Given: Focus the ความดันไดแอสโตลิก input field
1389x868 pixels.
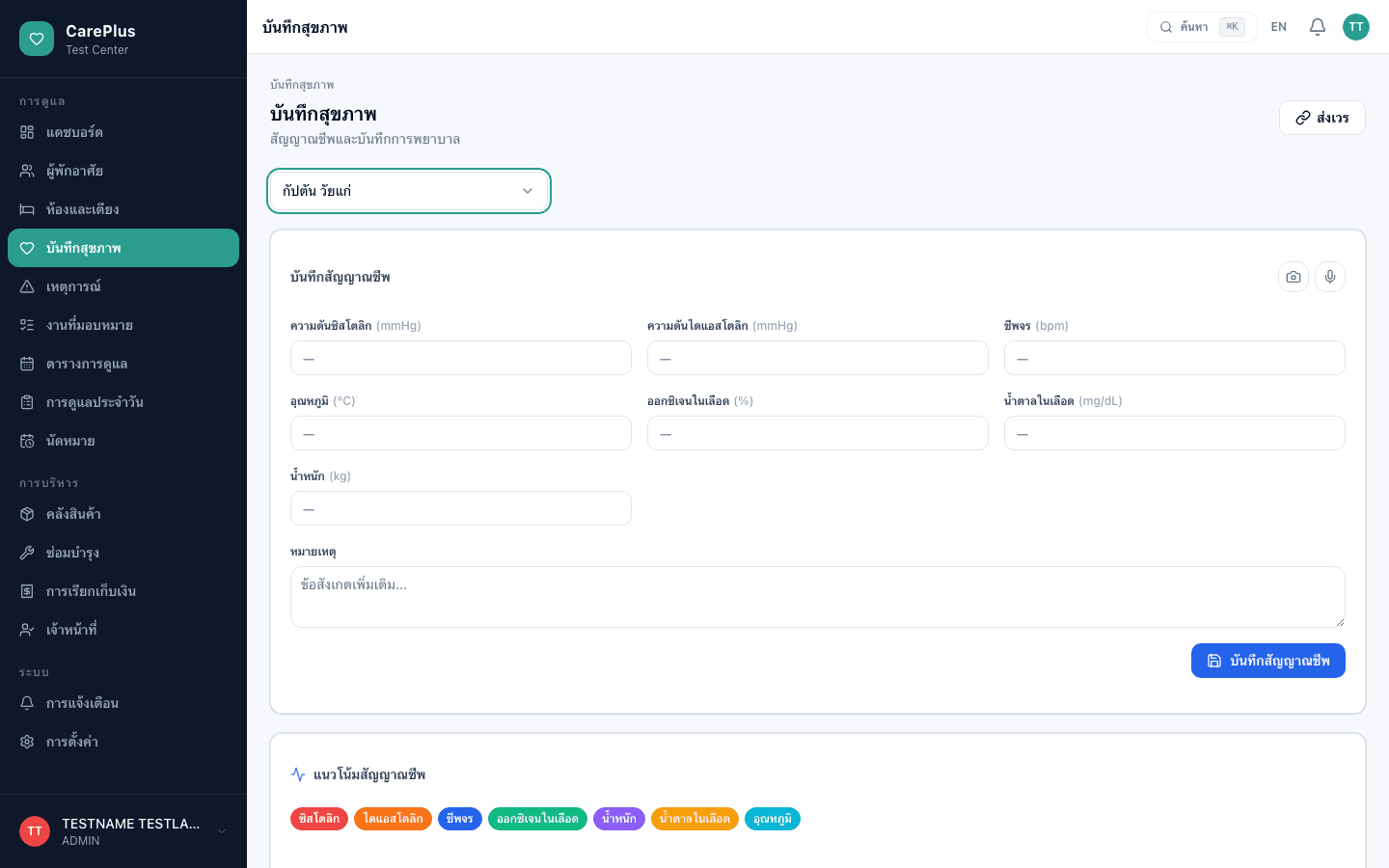Looking at the screenshot, I should tap(818, 358).
